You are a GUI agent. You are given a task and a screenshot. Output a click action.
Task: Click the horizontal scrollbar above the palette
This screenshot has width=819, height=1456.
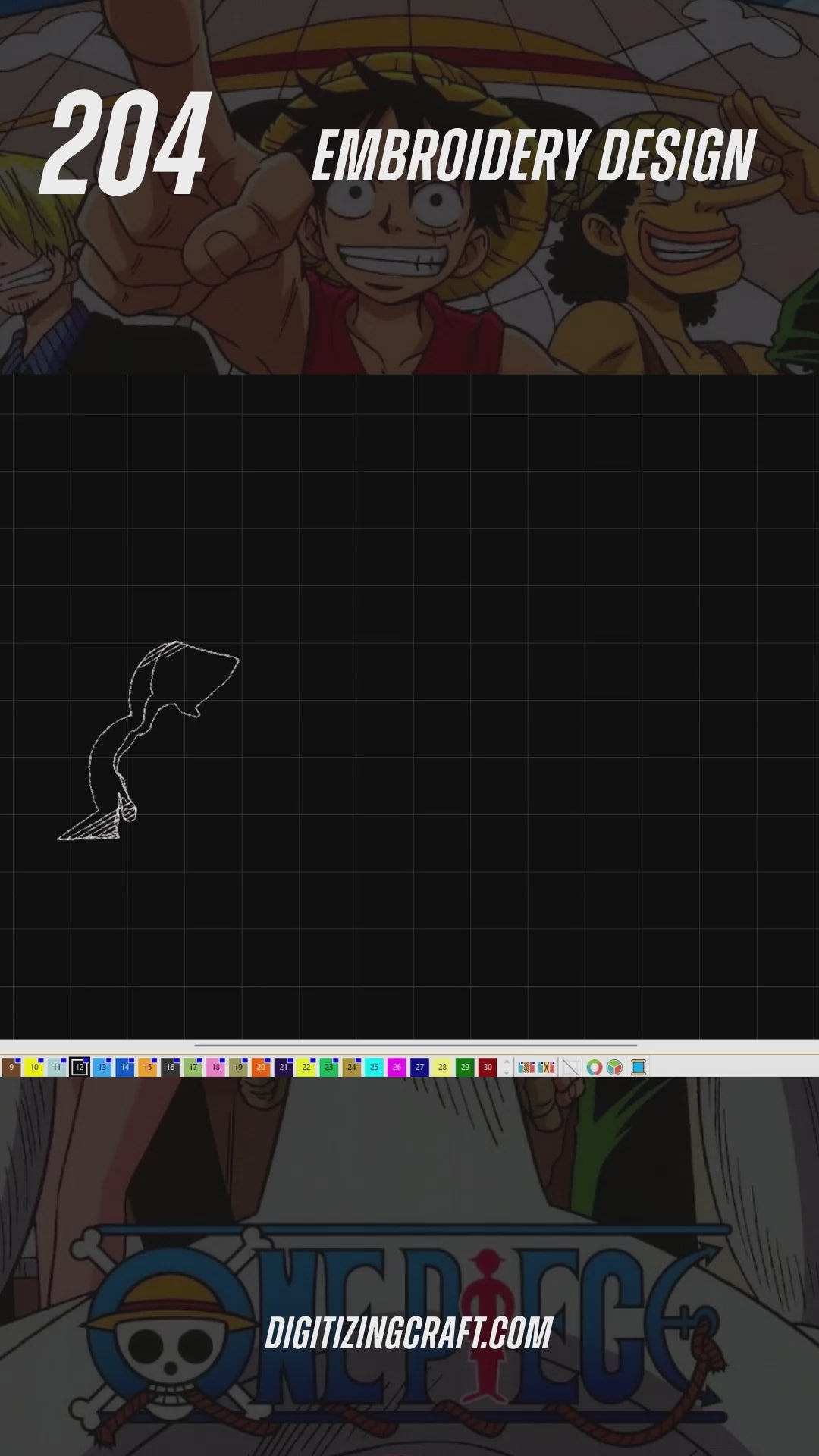click(x=416, y=1045)
